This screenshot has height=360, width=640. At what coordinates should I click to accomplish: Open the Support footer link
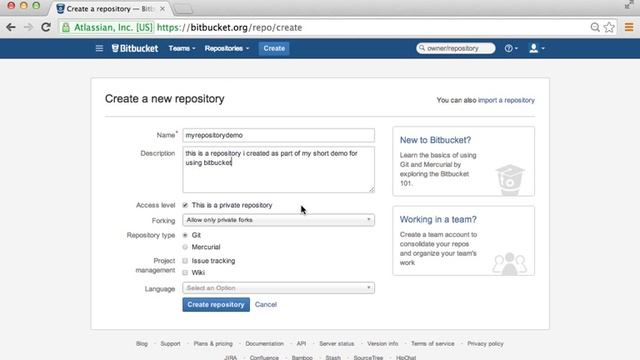pos(170,344)
